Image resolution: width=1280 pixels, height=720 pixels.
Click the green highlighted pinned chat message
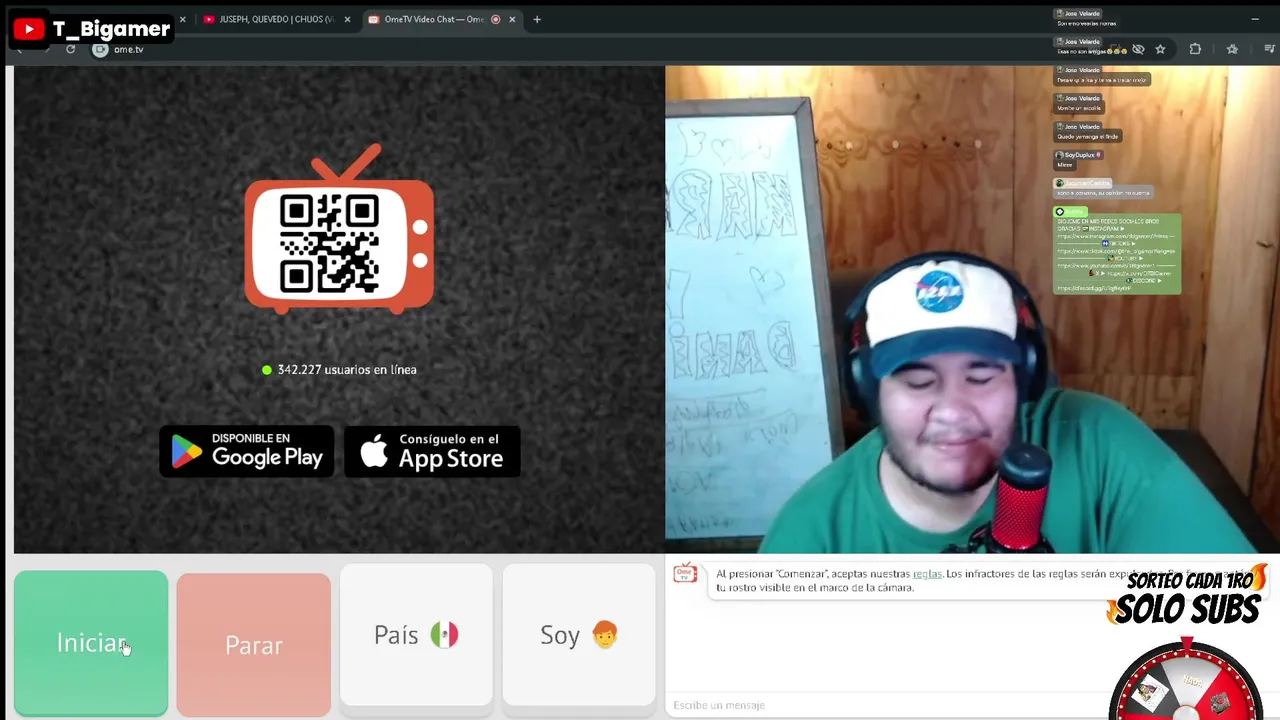click(x=1117, y=254)
